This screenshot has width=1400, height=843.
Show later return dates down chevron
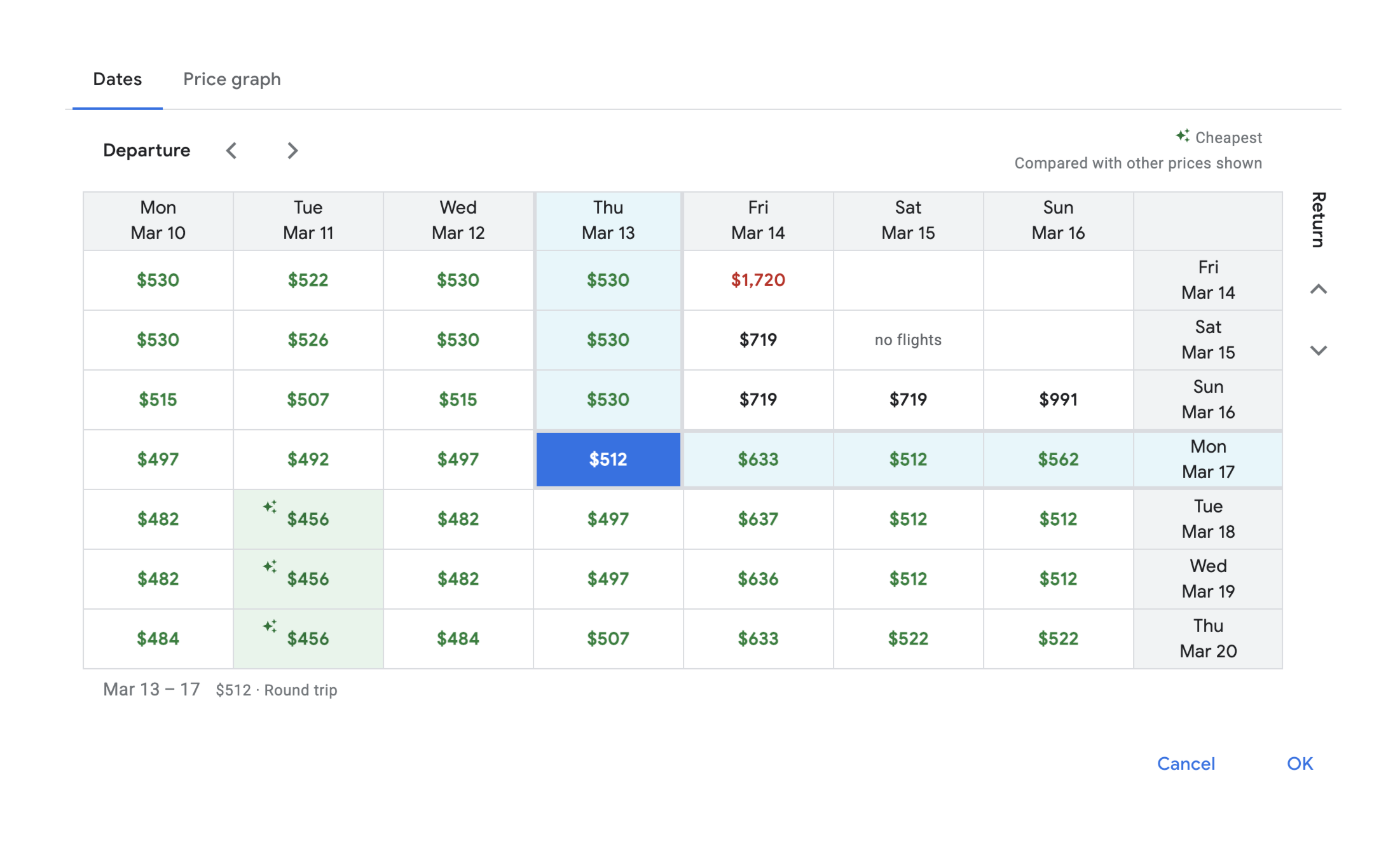1319,350
